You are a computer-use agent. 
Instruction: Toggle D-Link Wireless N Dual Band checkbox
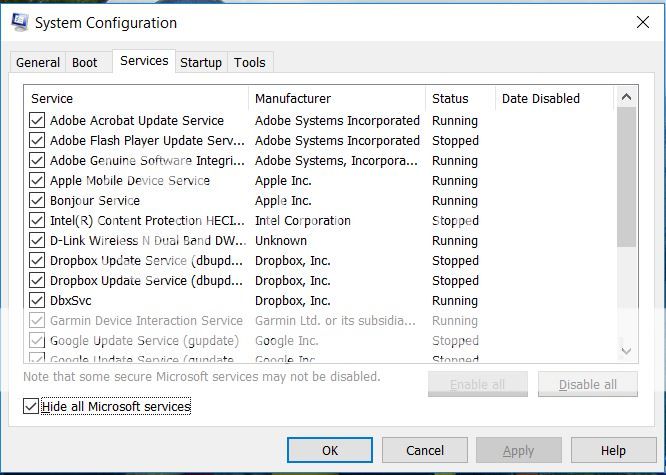[x=37, y=240]
